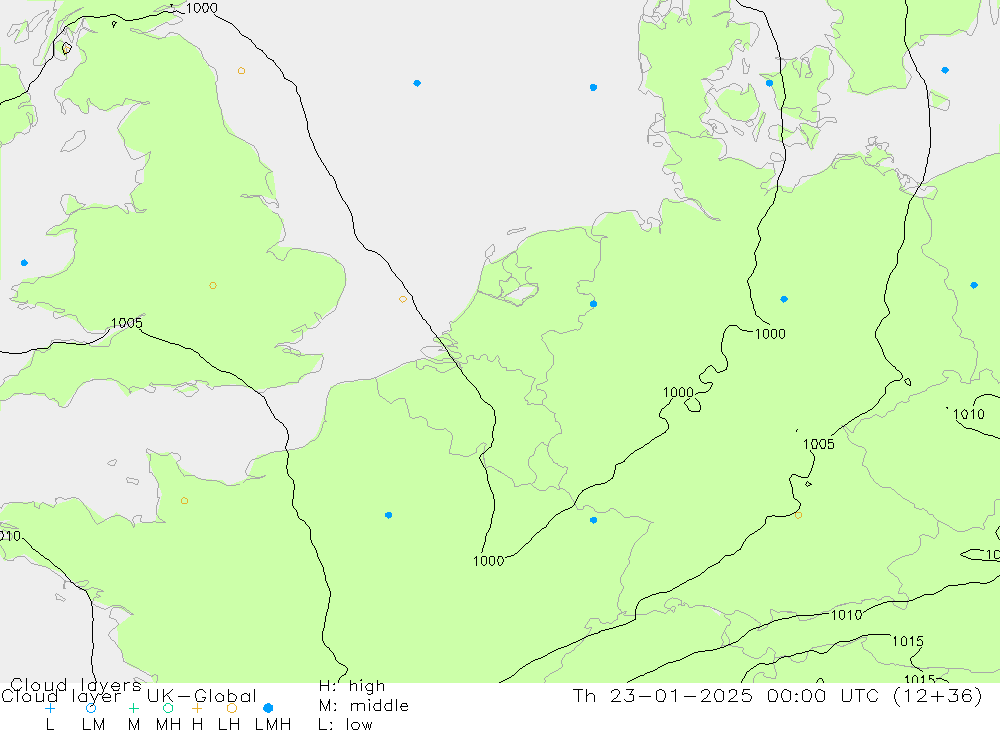This screenshot has height=733, width=1000.
Task: Click the 1000 isobar label at the top edge
Action: 202,8
